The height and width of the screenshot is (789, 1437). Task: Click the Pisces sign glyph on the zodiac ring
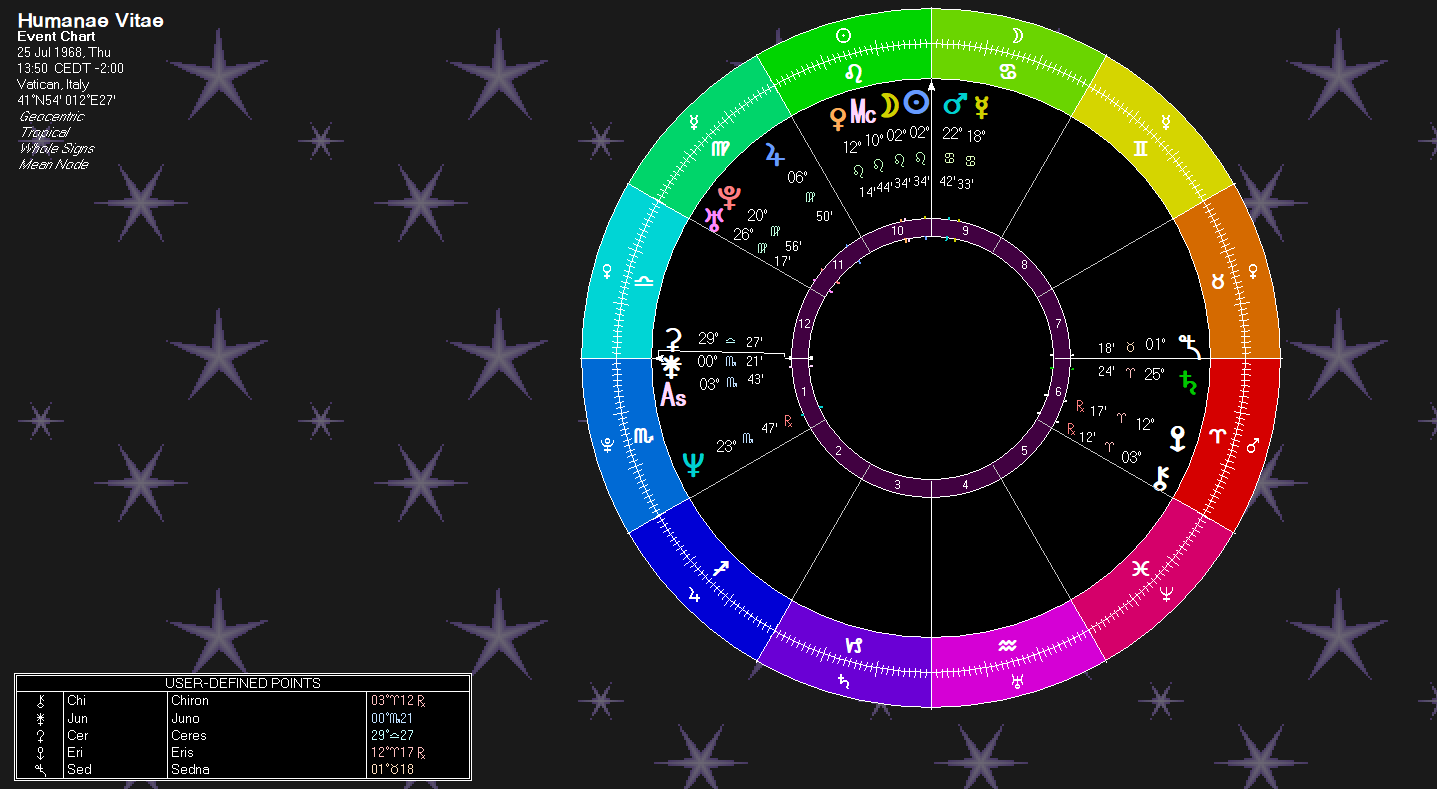pos(1140,568)
